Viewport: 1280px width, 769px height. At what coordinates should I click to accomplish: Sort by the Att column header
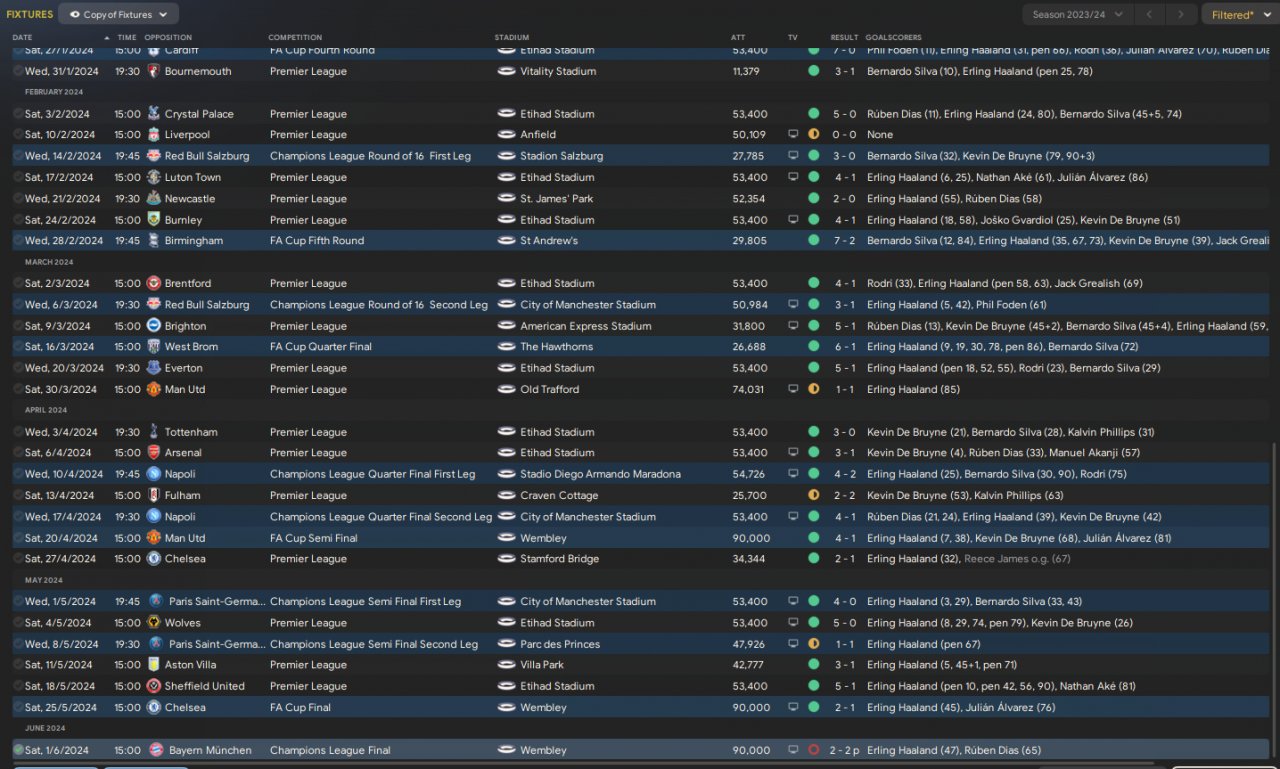pyautogui.click(x=738, y=38)
